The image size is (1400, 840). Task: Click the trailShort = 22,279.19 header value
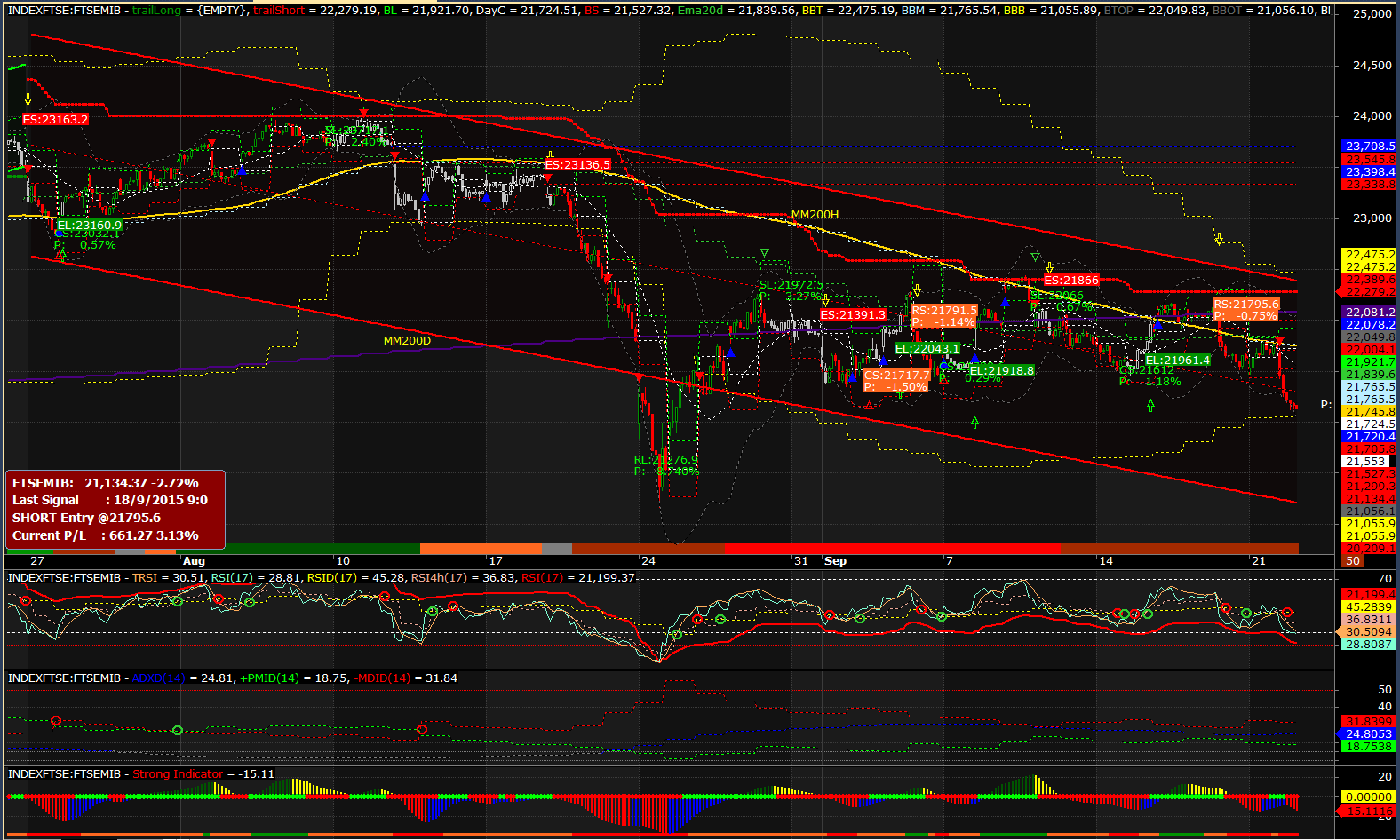[314, 11]
